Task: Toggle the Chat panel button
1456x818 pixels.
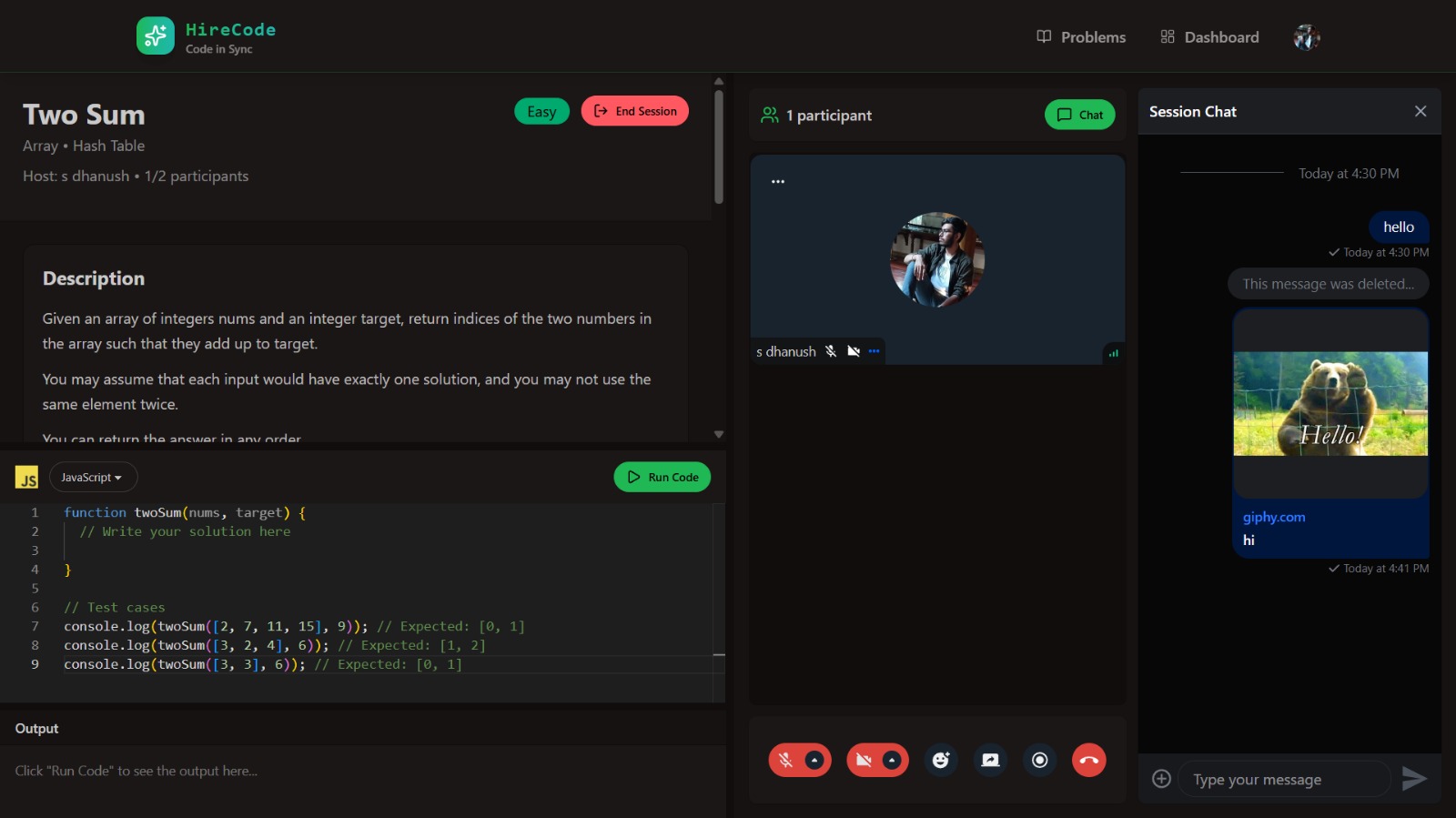Action: point(1080,115)
